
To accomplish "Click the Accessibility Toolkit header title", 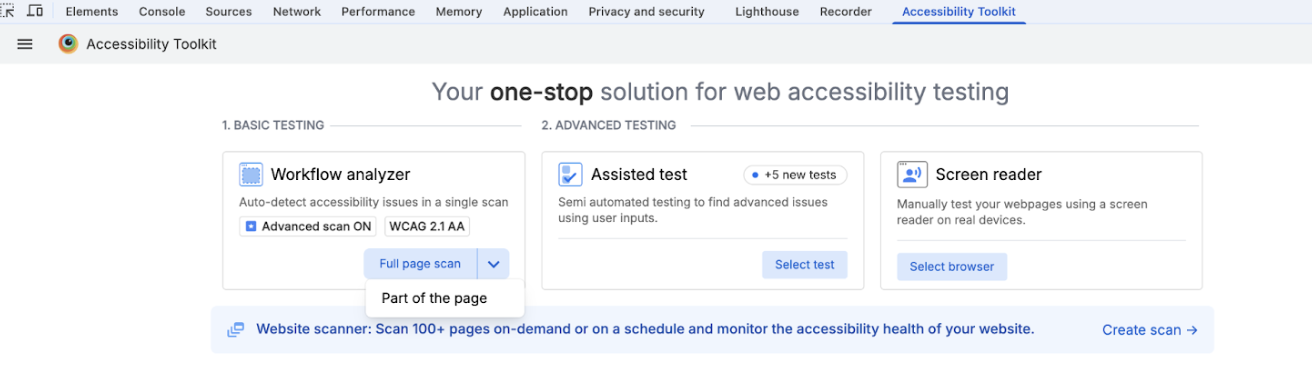I will coord(151,44).
